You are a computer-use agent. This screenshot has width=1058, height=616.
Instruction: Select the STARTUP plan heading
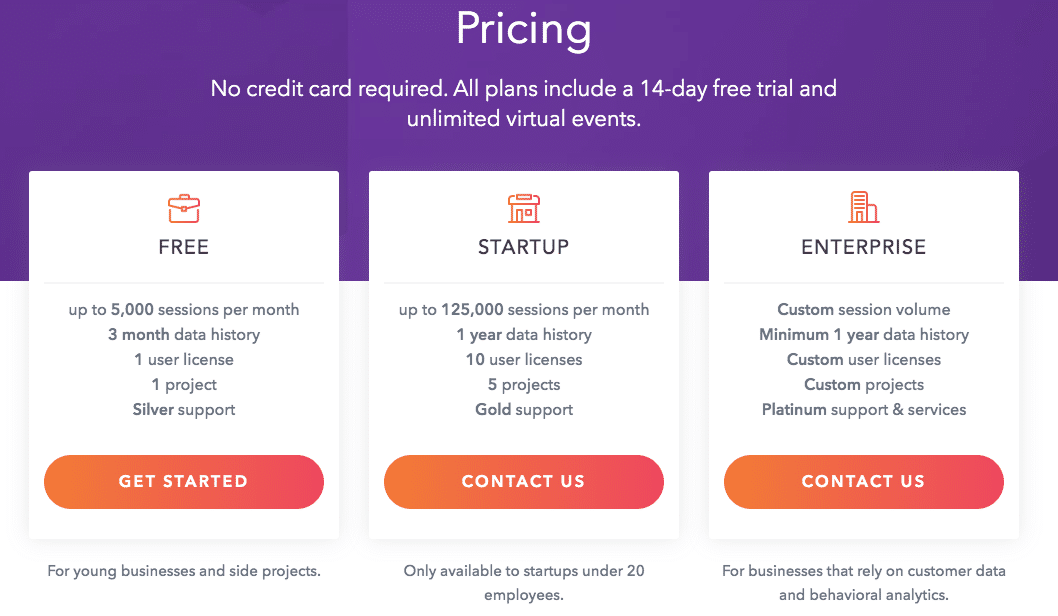tap(523, 246)
